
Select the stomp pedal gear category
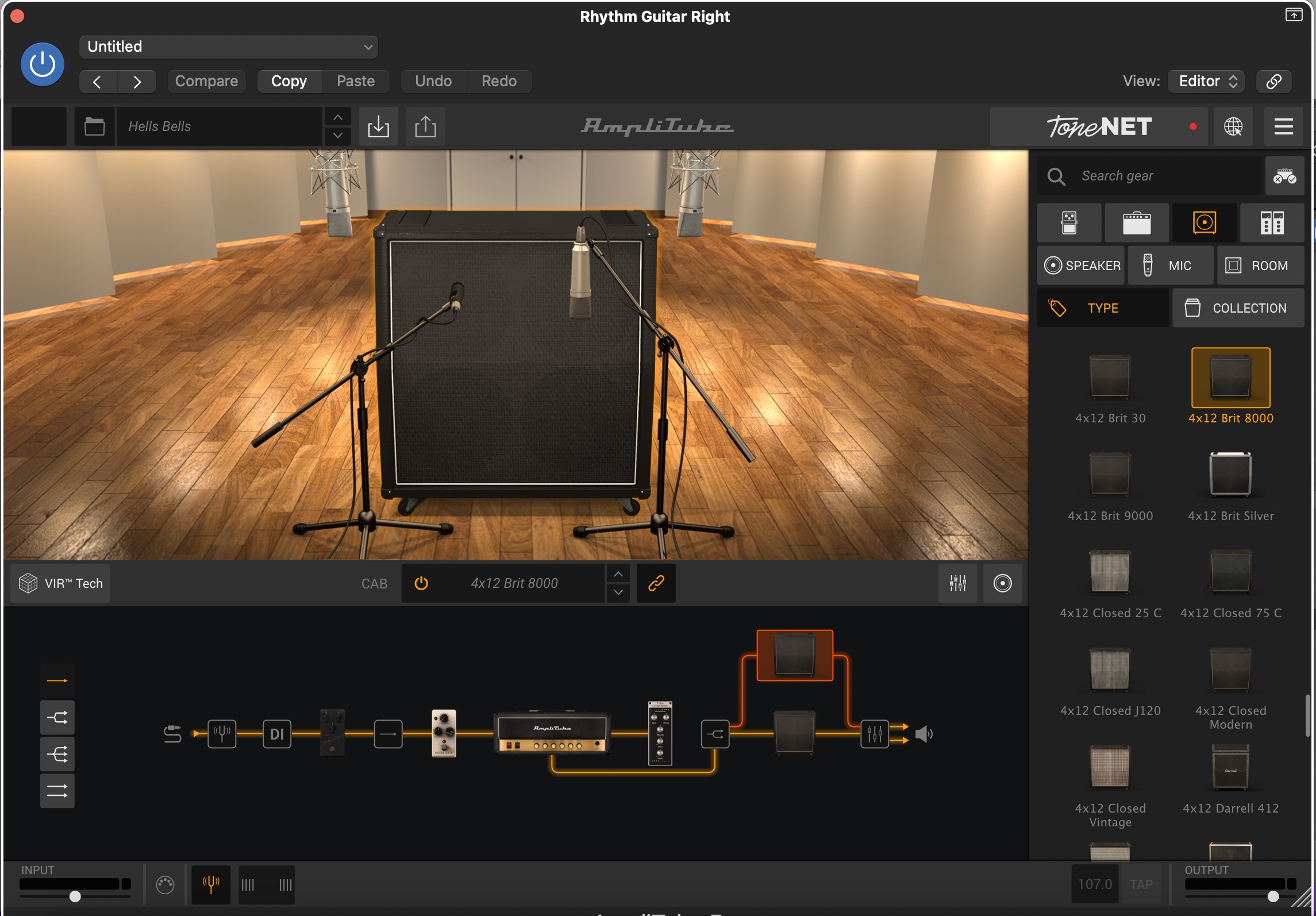point(1069,222)
